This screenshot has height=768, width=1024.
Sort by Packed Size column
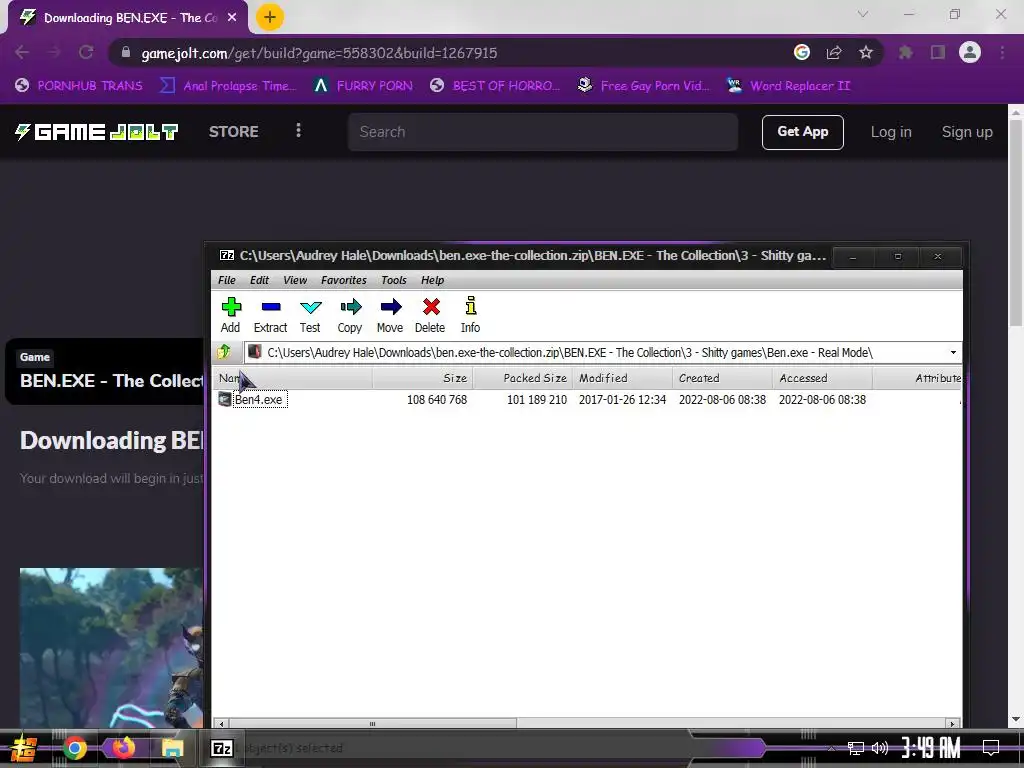pyautogui.click(x=523, y=378)
